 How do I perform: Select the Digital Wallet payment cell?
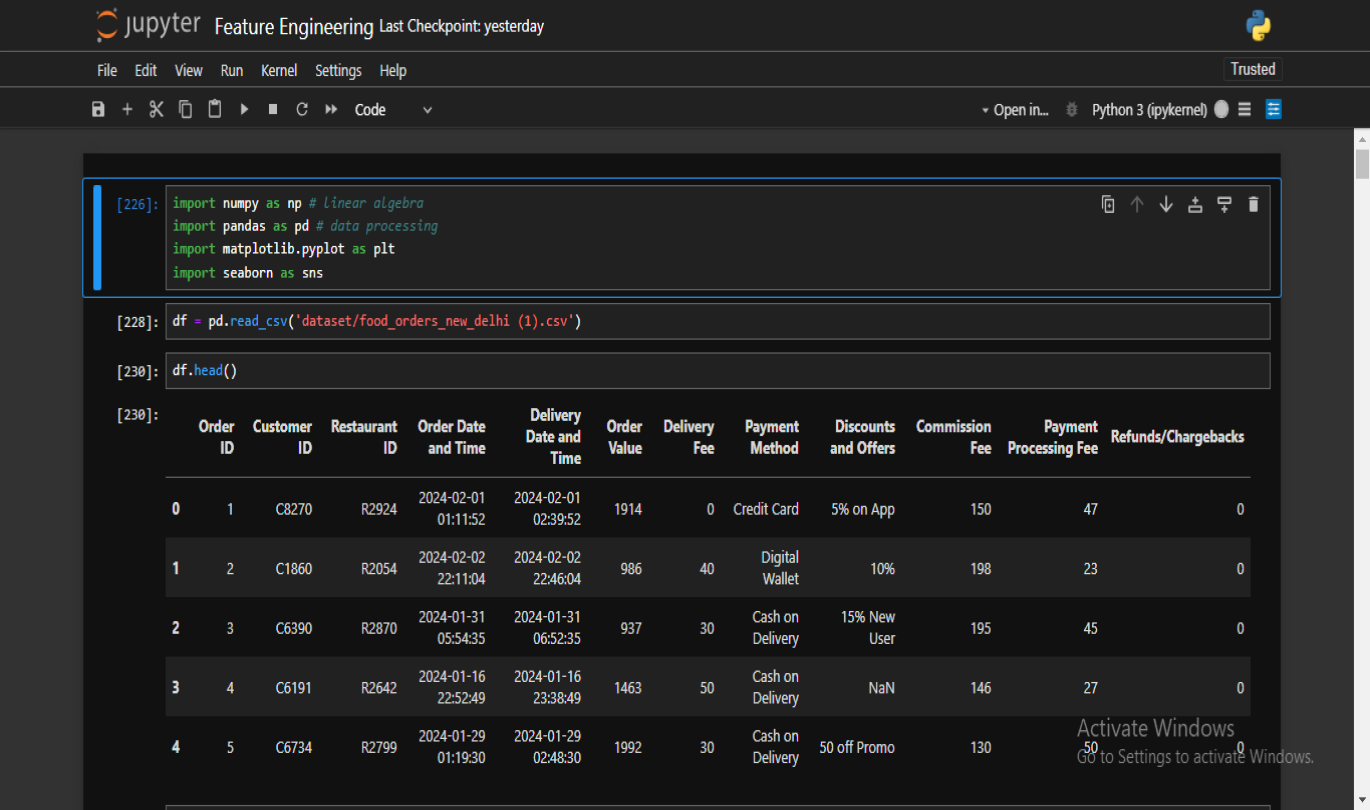point(780,568)
